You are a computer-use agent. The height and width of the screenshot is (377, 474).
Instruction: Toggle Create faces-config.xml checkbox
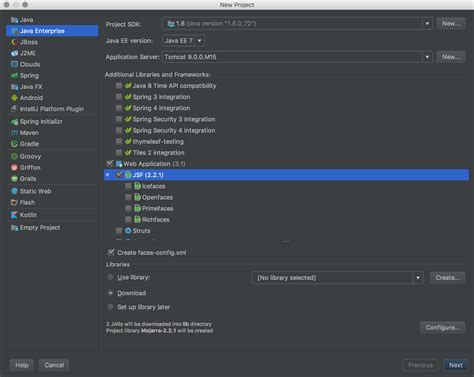(111, 252)
